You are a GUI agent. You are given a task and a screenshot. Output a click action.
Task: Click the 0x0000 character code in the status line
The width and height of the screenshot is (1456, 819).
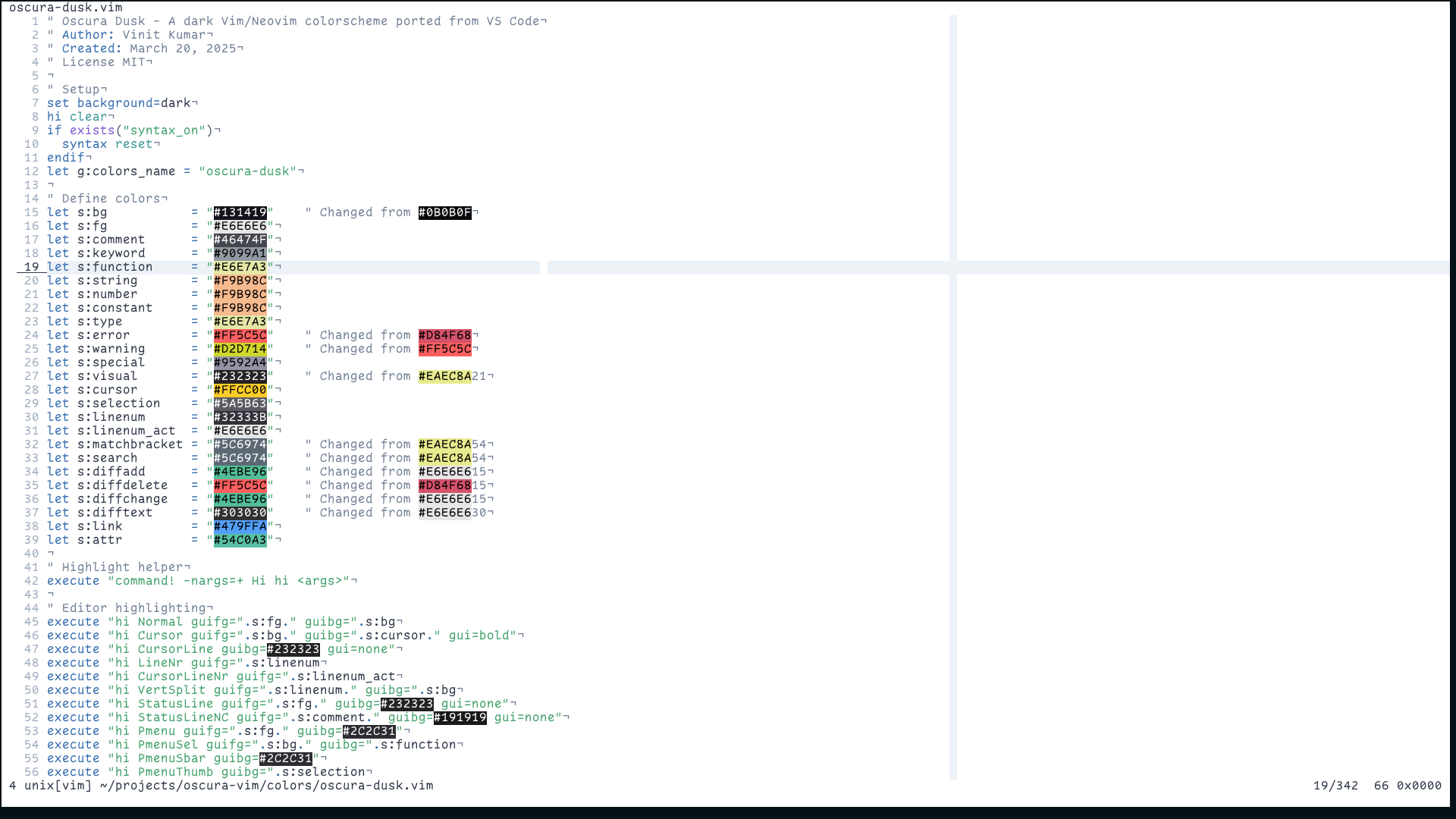coord(1420,786)
